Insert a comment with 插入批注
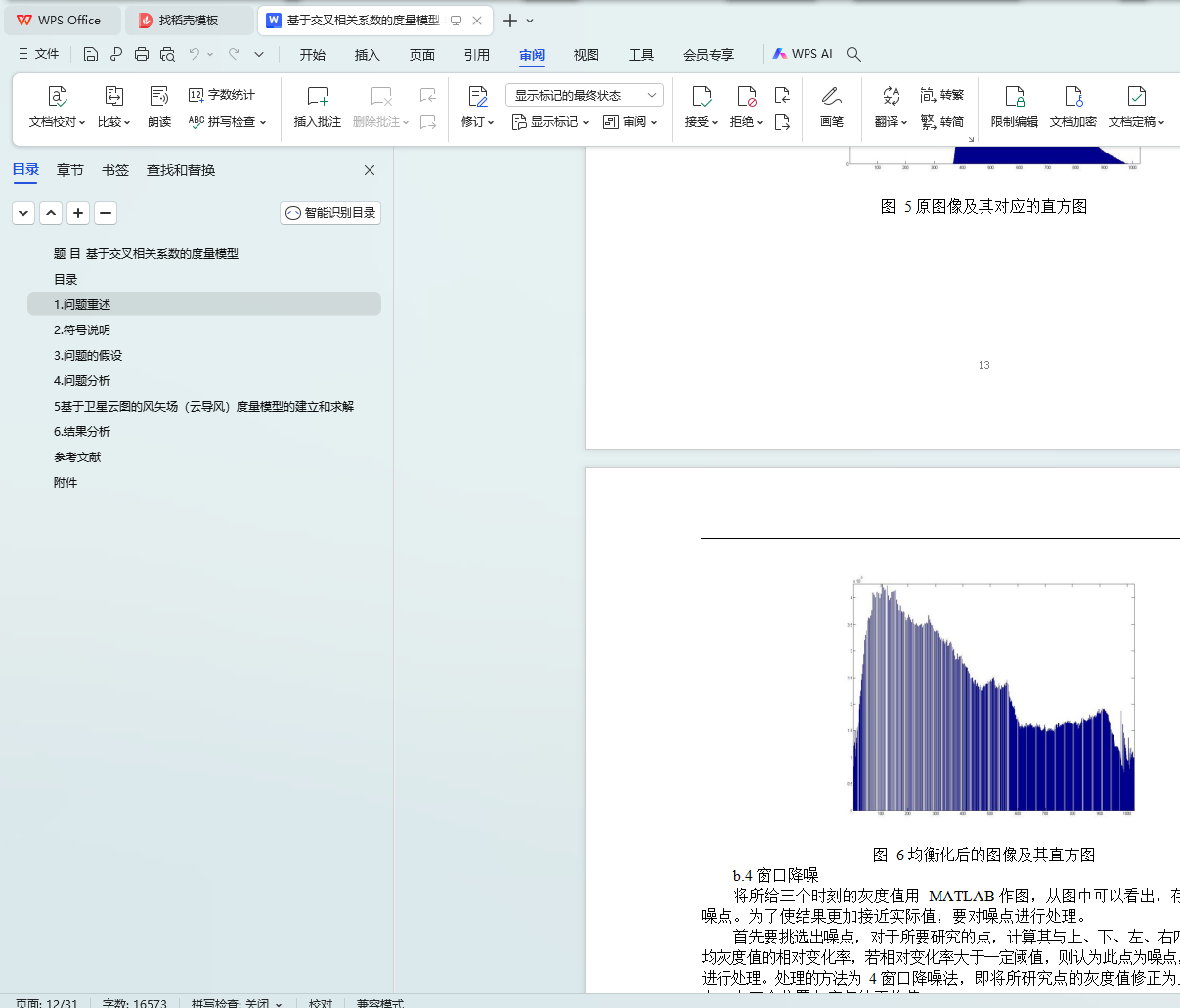 [x=318, y=107]
